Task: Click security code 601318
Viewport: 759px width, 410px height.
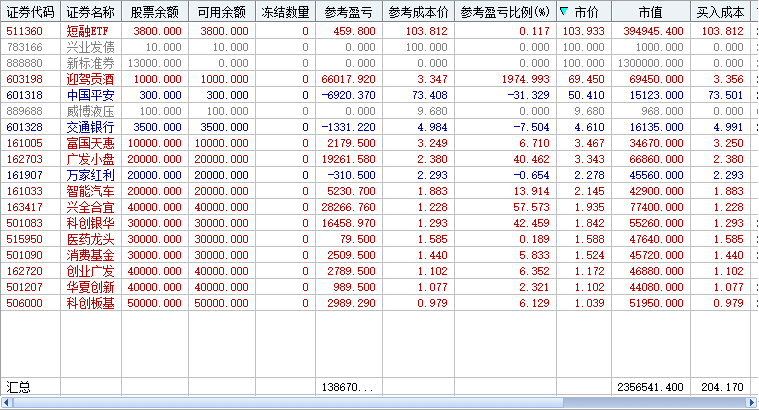Action: pyautogui.click(x=25, y=95)
